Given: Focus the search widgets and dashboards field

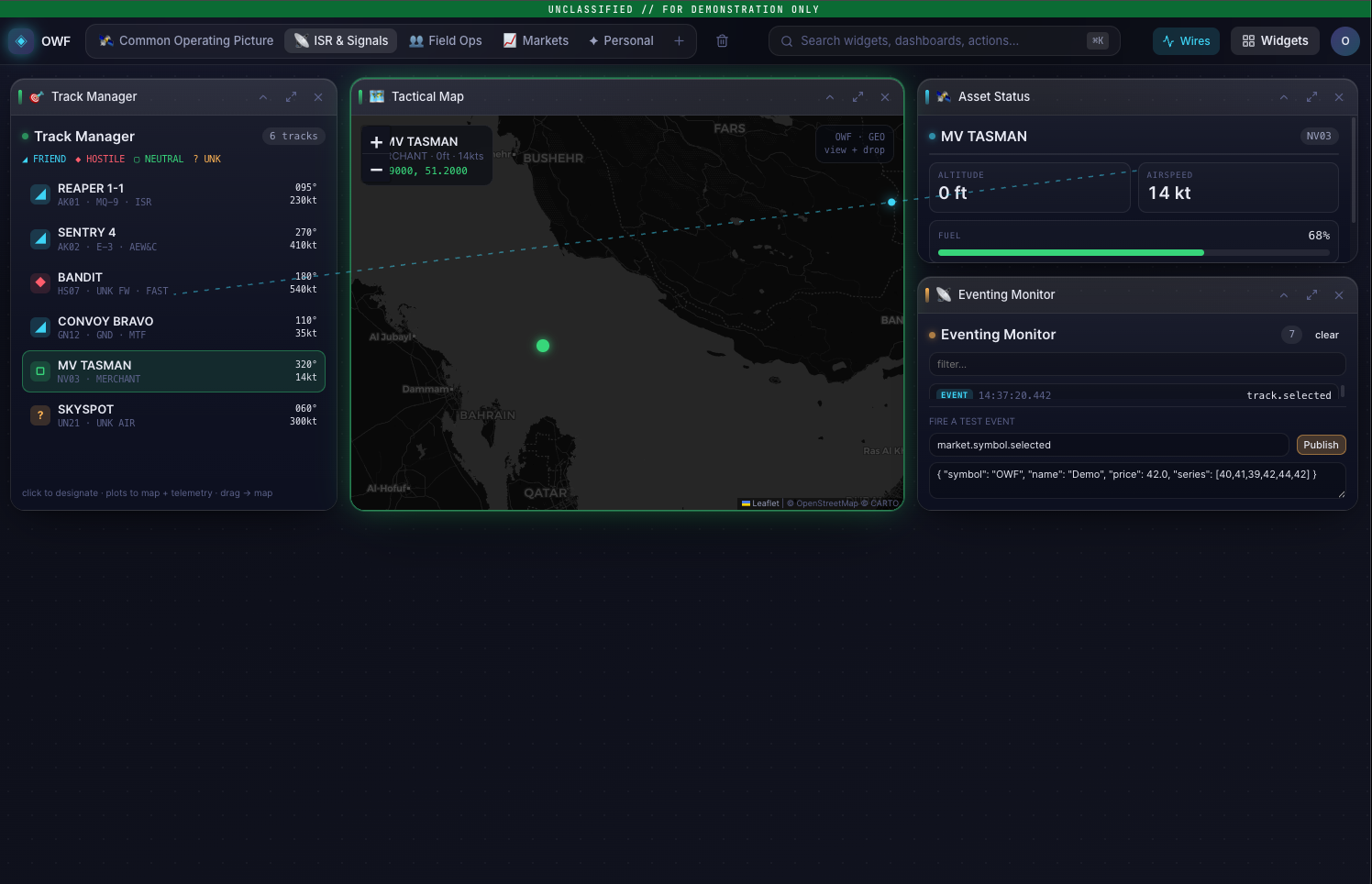Looking at the screenshot, I should pyautogui.click(x=944, y=40).
